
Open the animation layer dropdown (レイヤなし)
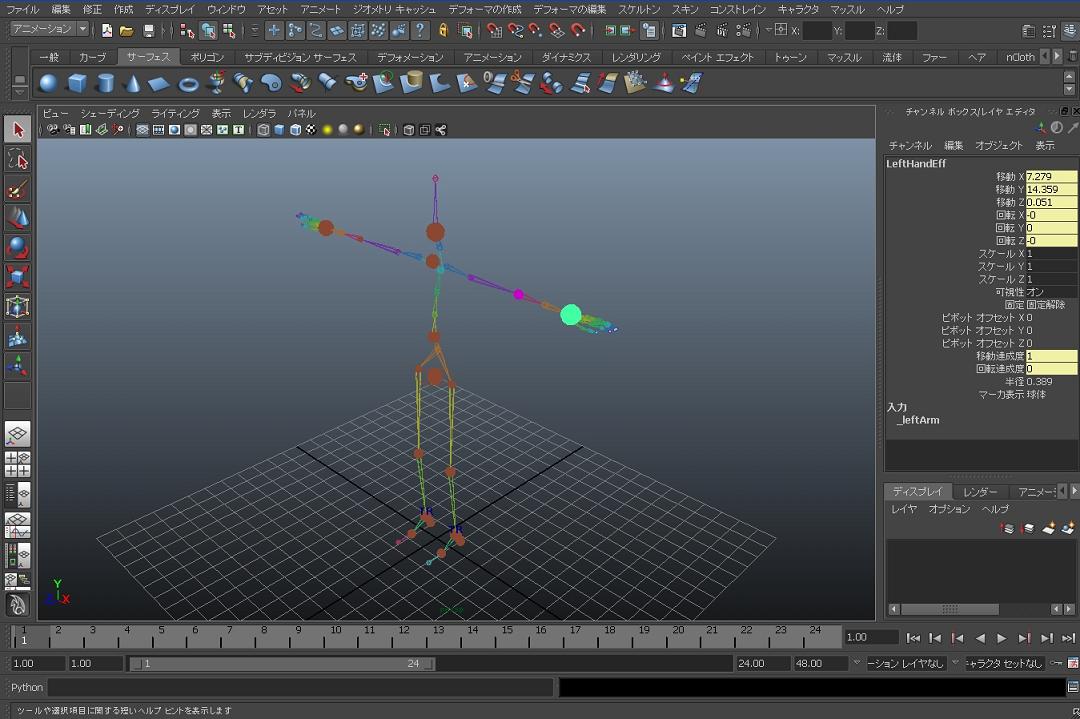tap(905, 663)
